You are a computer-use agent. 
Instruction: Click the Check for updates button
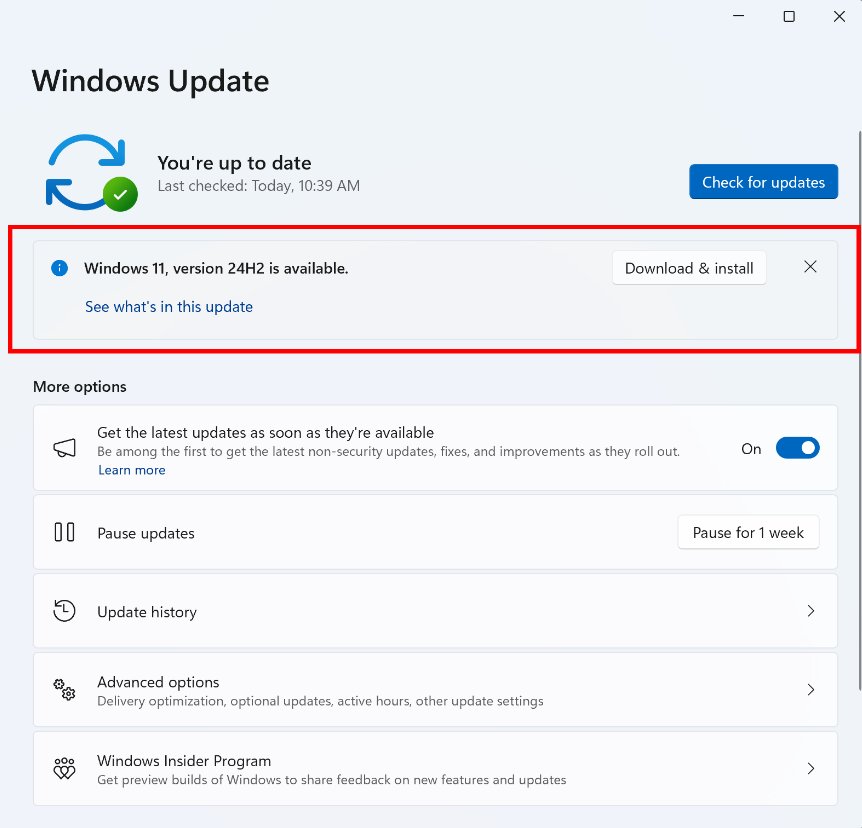click(763, 181)
